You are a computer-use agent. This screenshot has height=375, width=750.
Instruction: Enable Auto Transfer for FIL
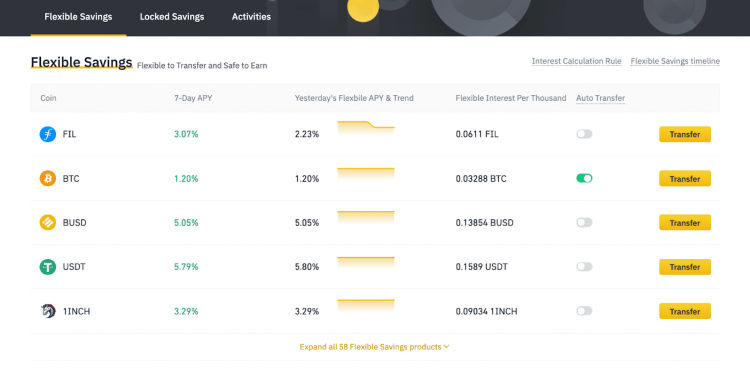tap(584, 134)
